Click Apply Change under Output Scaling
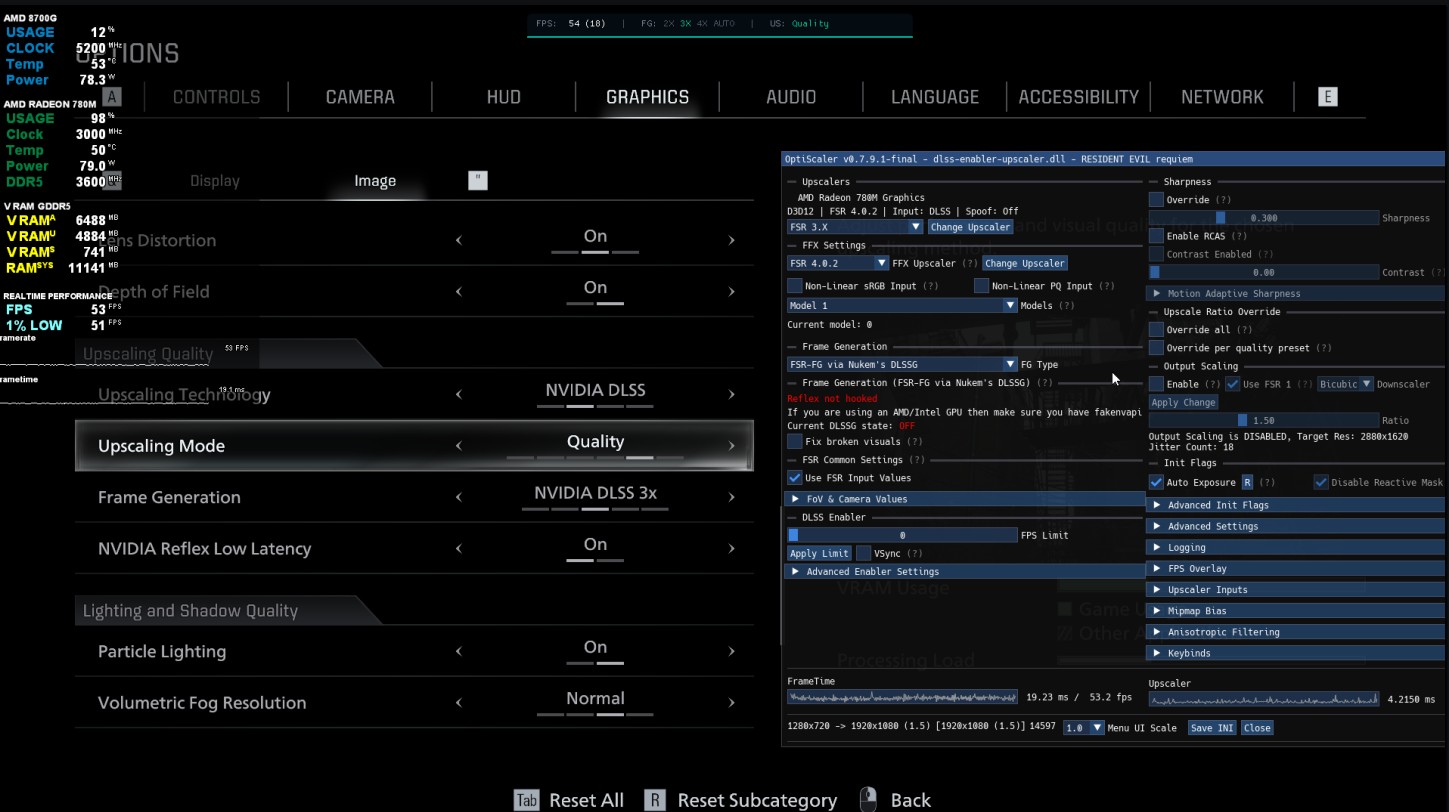The width and height of the screenshot is (1449, 812). click(x=1183, y=402)
